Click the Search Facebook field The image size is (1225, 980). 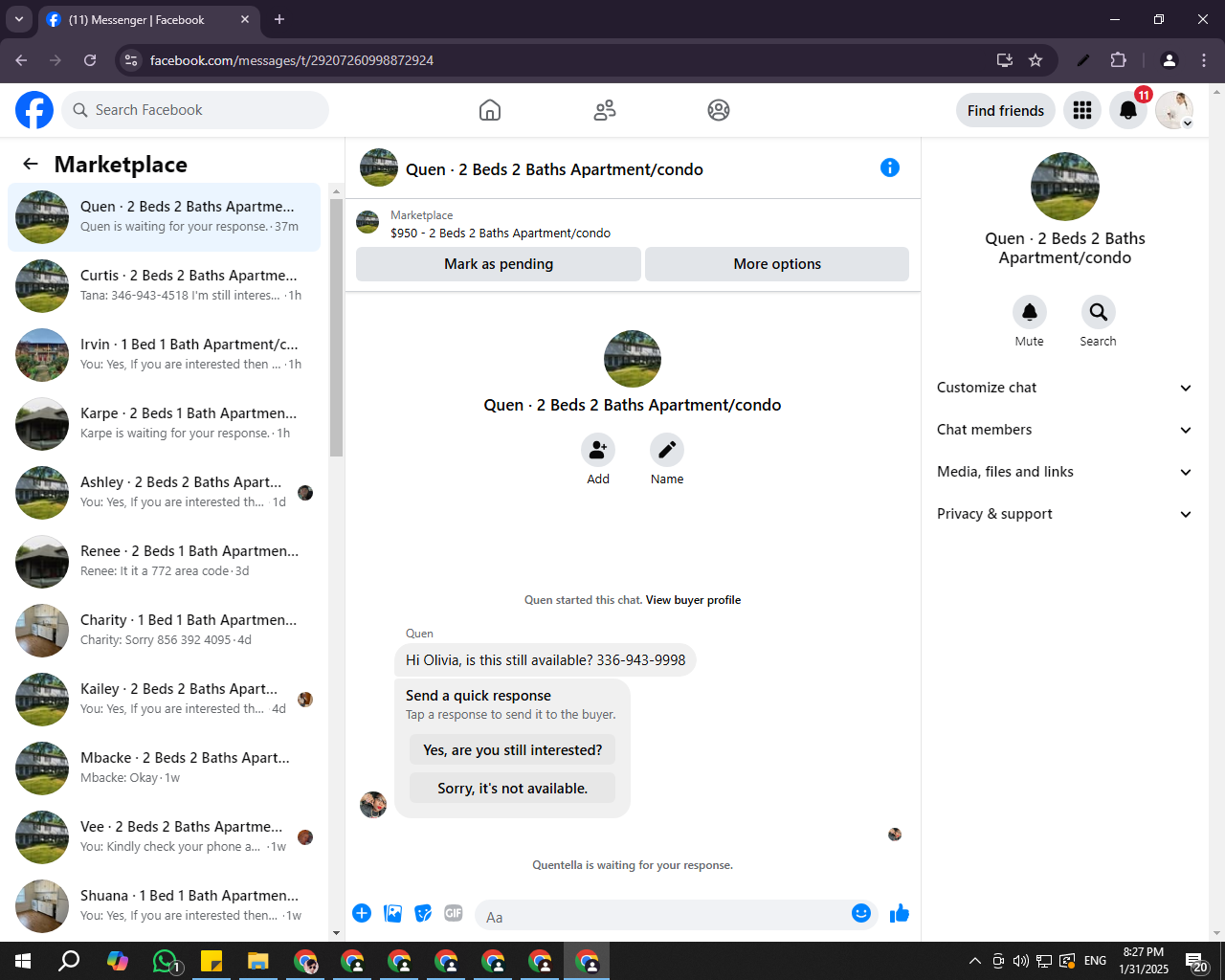click(x=195, y=110)
